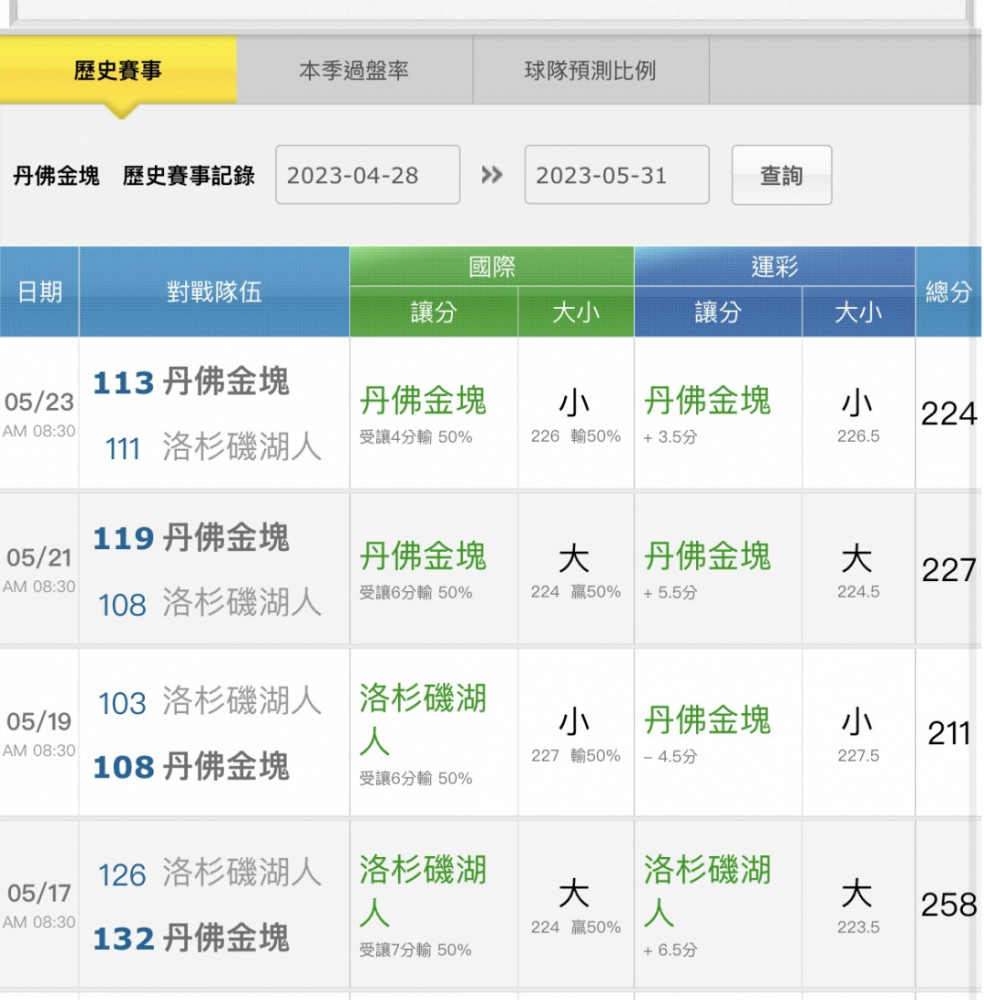Click the 224.5 over/under value
Screen dimensions: 984x1000
(x=858, y=592)
